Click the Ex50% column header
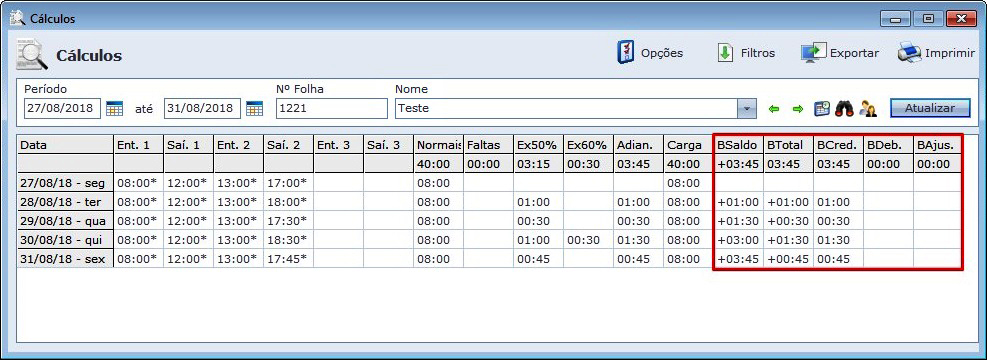The height and width of the screenshot is (360, 987). click(538, 145)
